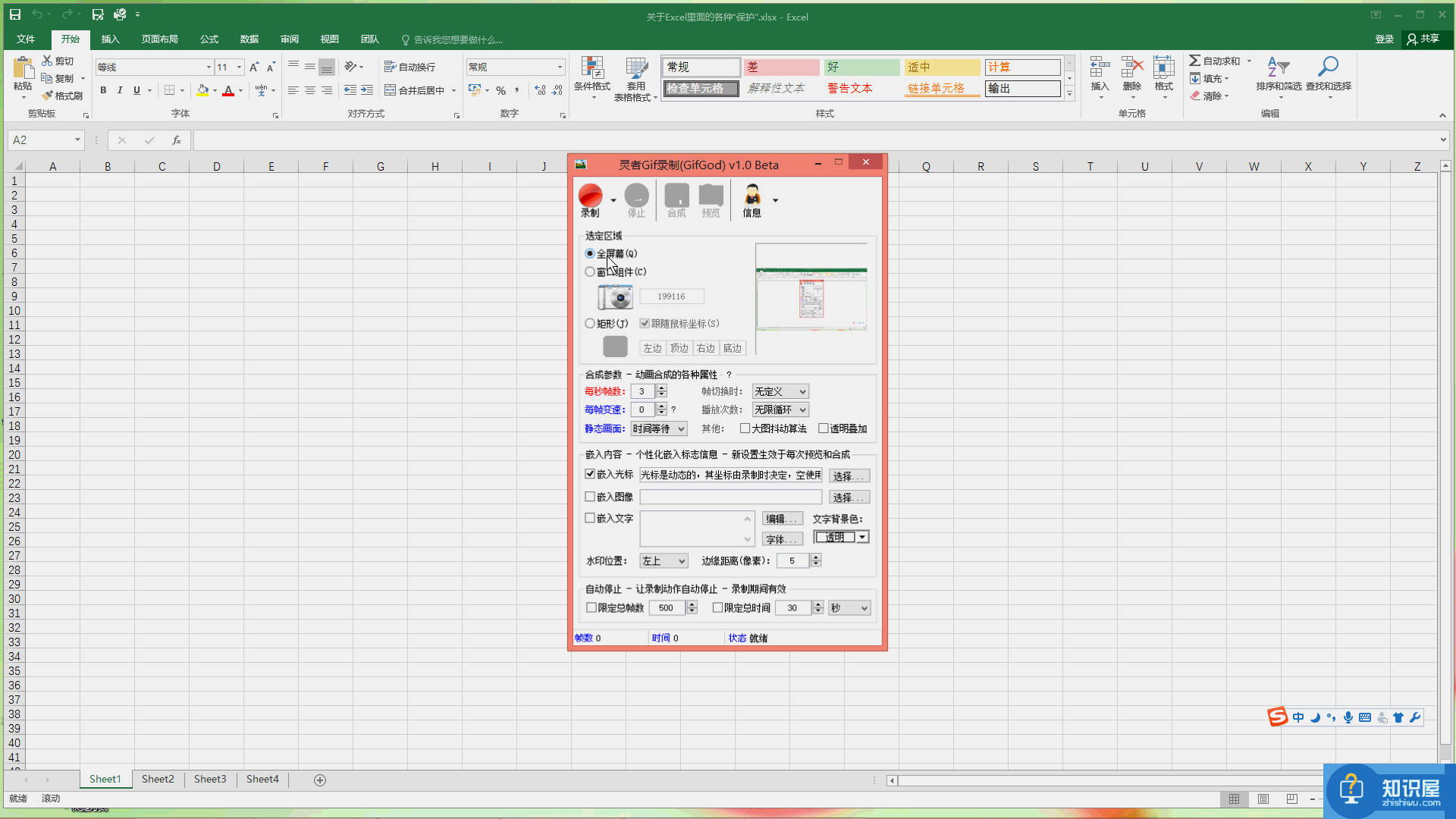Click the fill color bucket icon
Viewport: 1456px width, 819px height.
[x=202, y=90]
